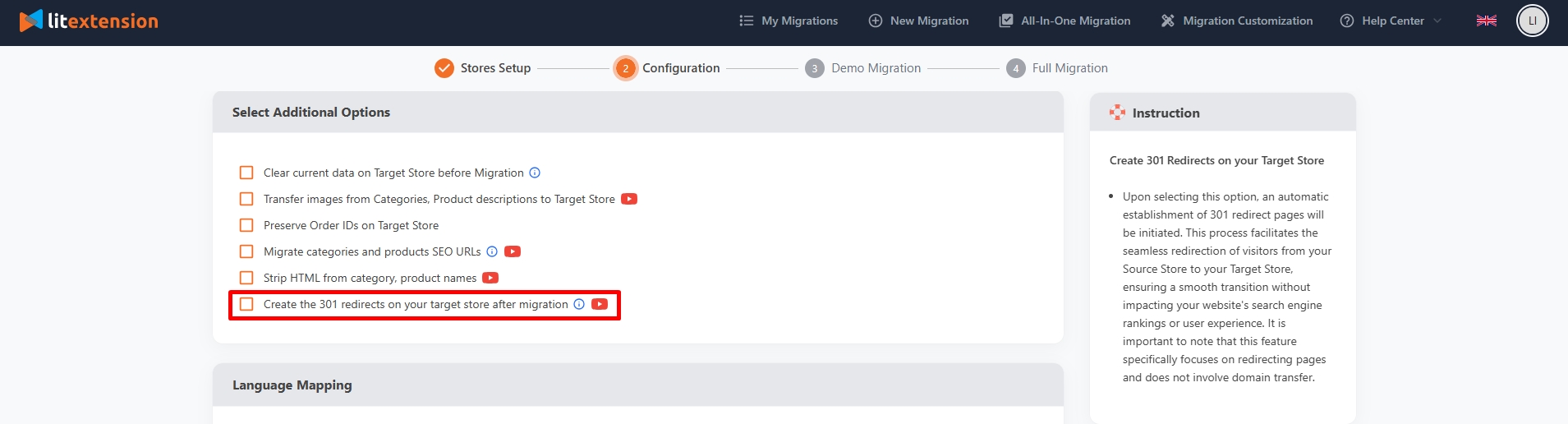Enable Clear current data on Target Store

(x=246, y=173)
